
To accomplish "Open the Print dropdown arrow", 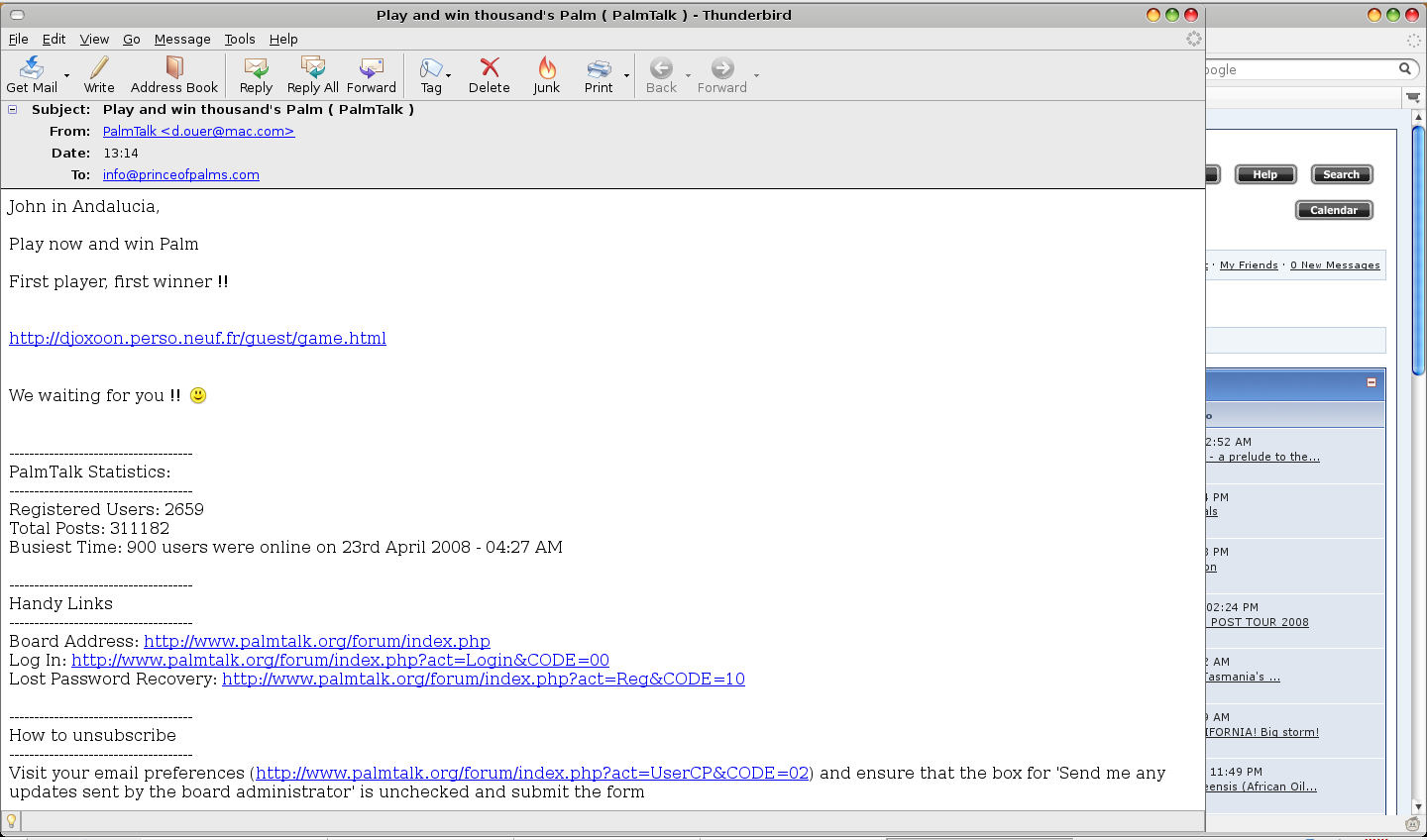I will (626, 75).
